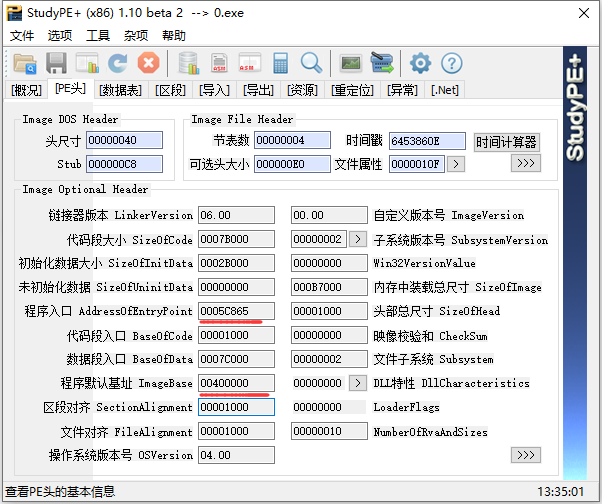Click the >>> button below NumberOfRvaAndSizes
Screen dimensions: 602x504
click(x=526, y=455)
